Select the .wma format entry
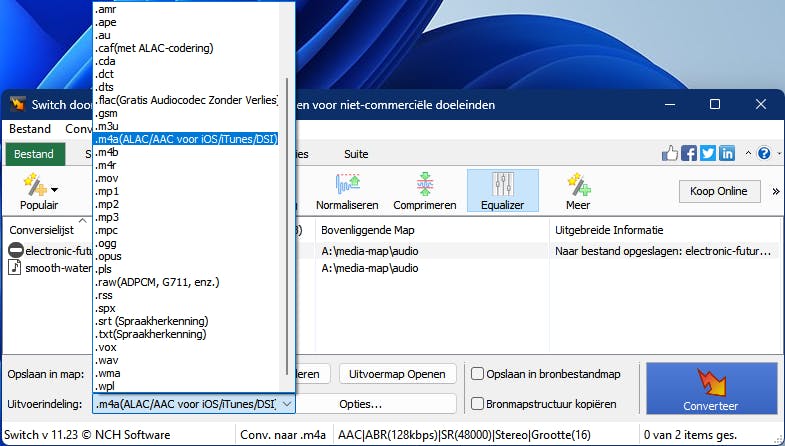This screenshot has height=446, width=785. click(186, 373)
